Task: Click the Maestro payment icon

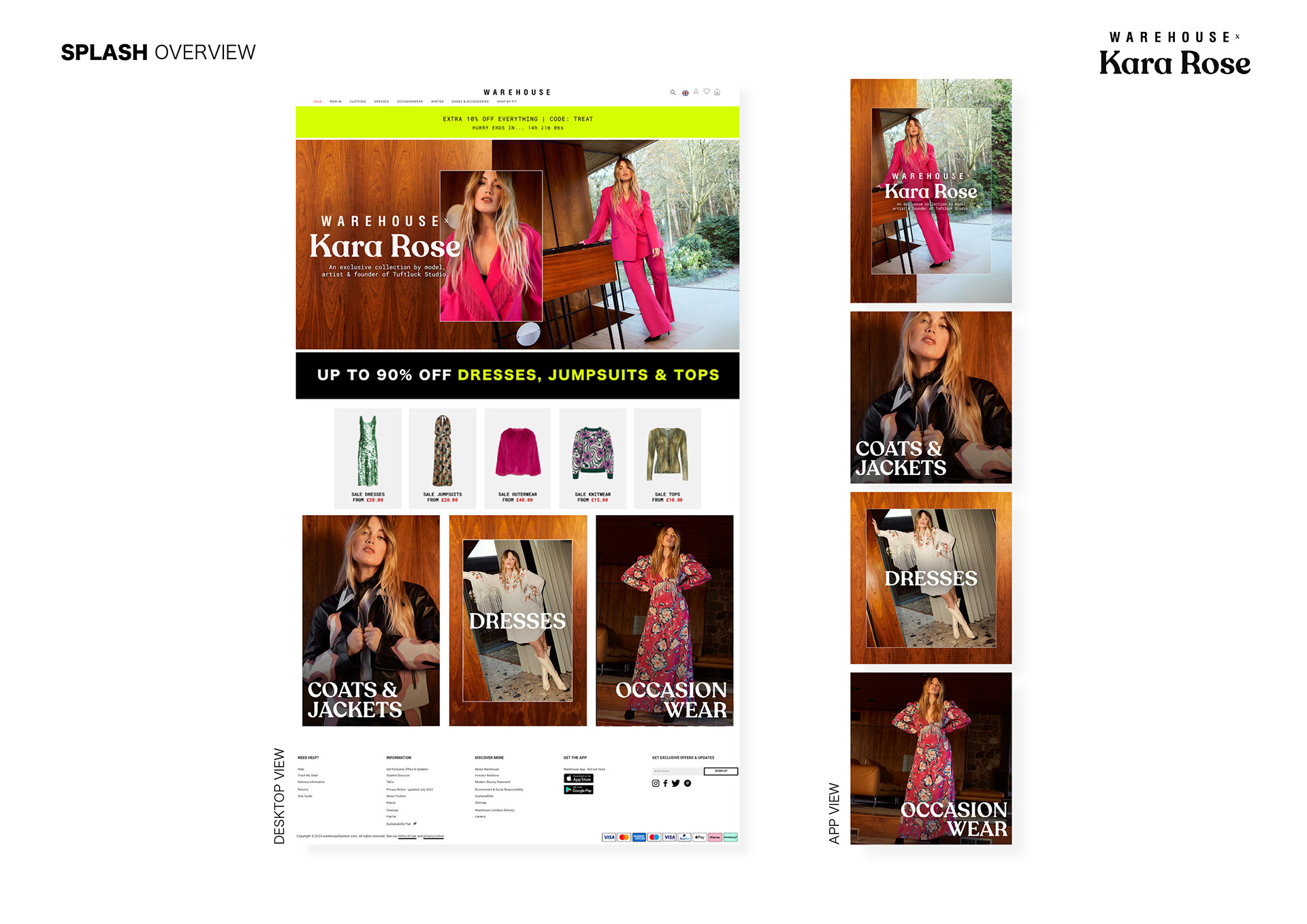Action: [654, 838]
